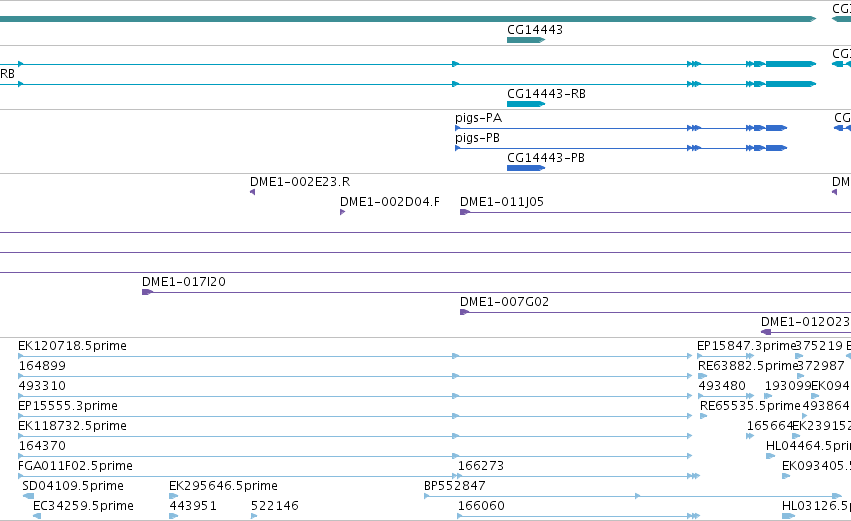Click the CG14443-PB label
The width and height of the screenshot is (851, 521).
(x=546, y=158)
